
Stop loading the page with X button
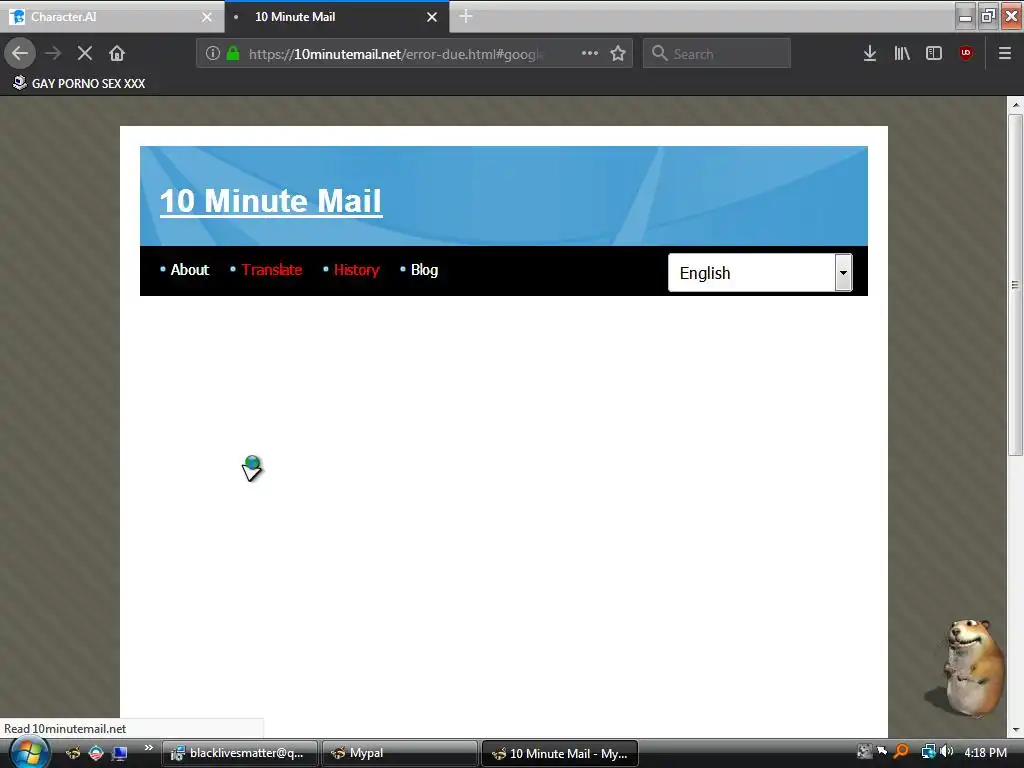[85, 53]
